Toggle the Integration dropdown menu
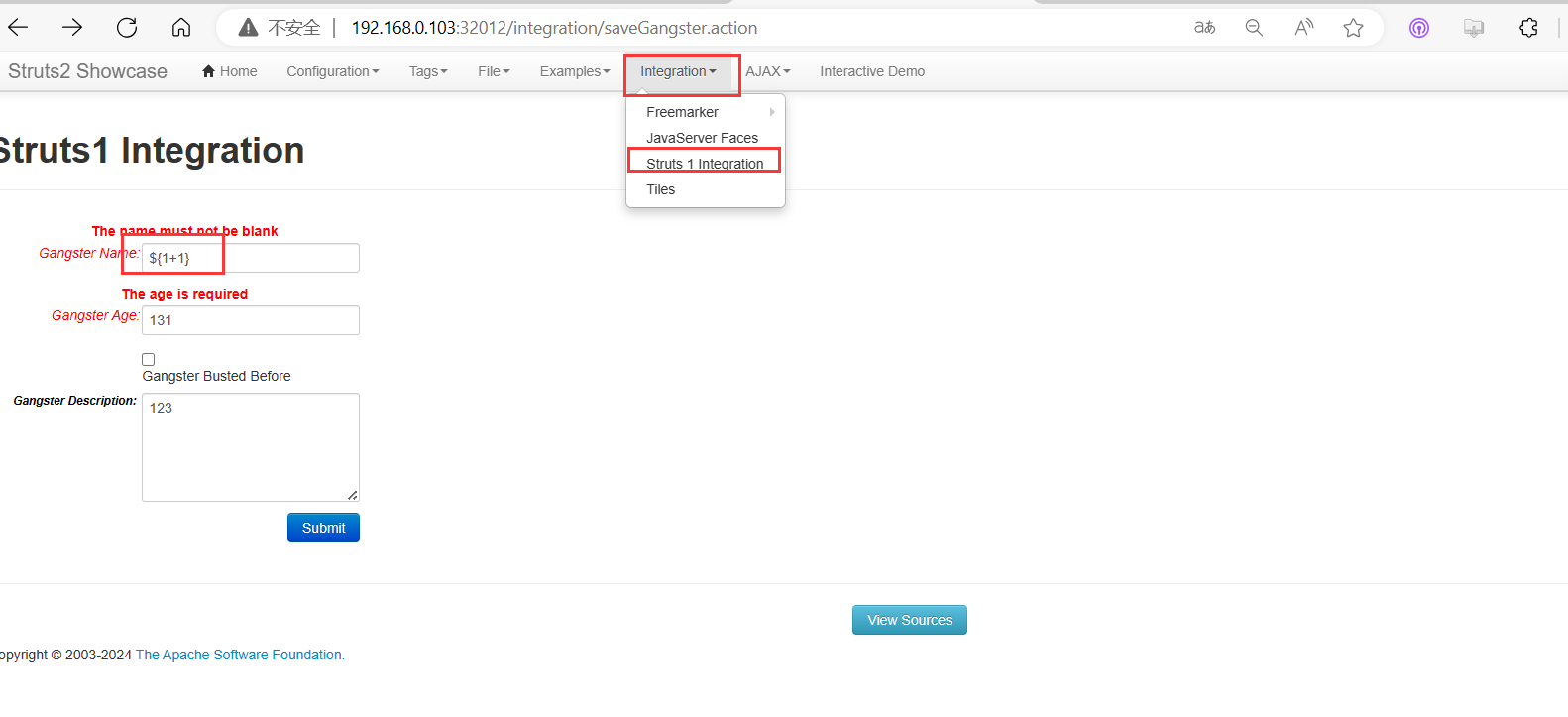The image size is (1568, 717). tap(678, 71)
